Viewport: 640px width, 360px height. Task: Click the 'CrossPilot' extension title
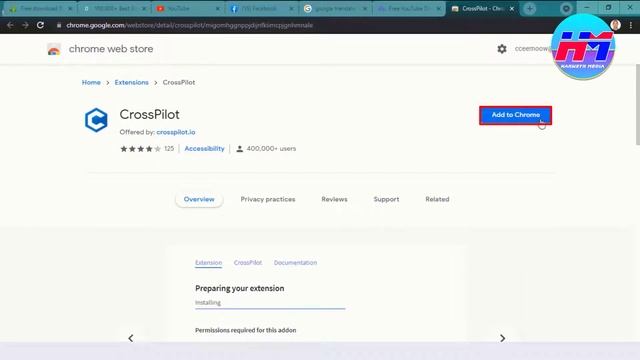click(149, 115)
